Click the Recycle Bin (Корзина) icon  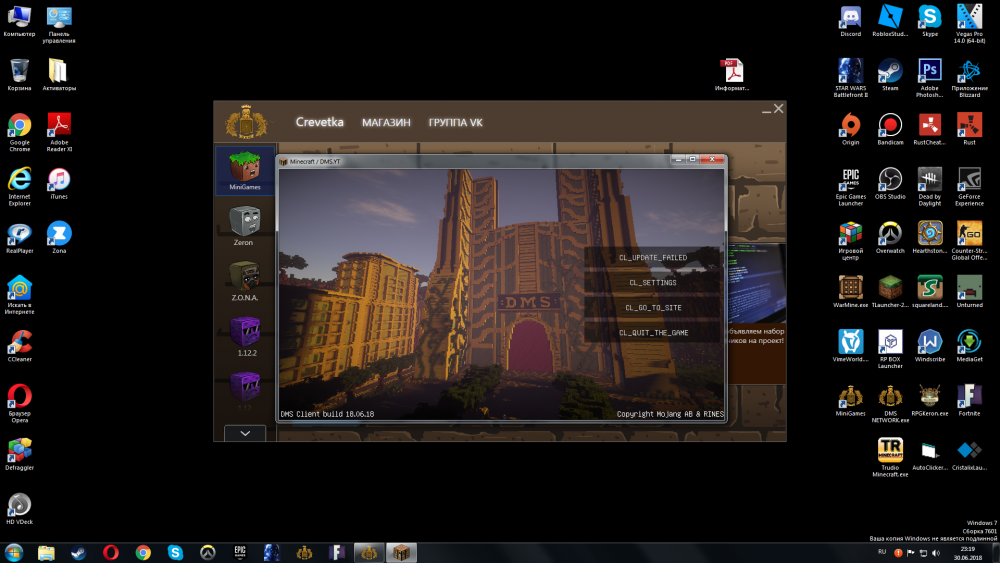pos(19,72)
